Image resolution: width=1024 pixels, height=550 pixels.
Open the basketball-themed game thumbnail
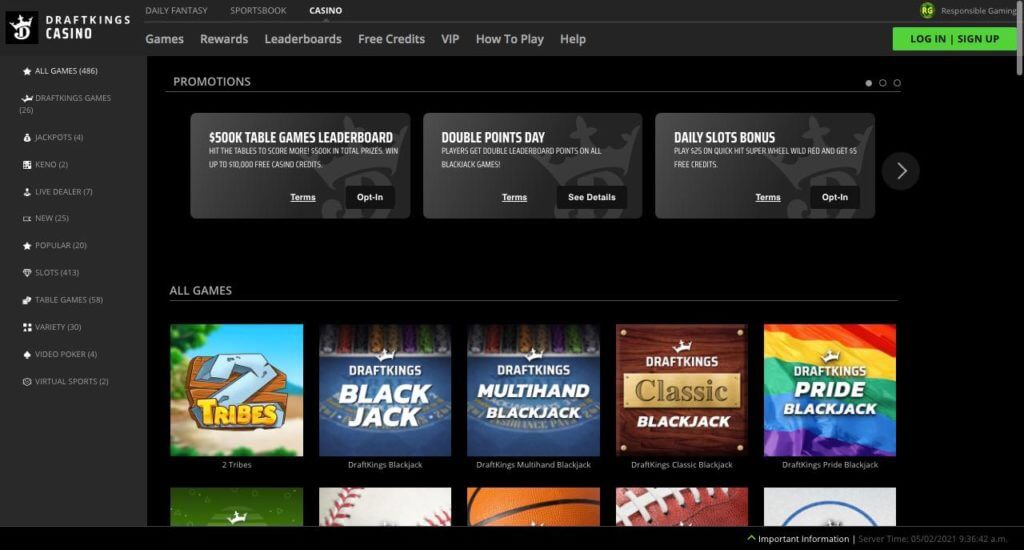[x=533, y=506]
